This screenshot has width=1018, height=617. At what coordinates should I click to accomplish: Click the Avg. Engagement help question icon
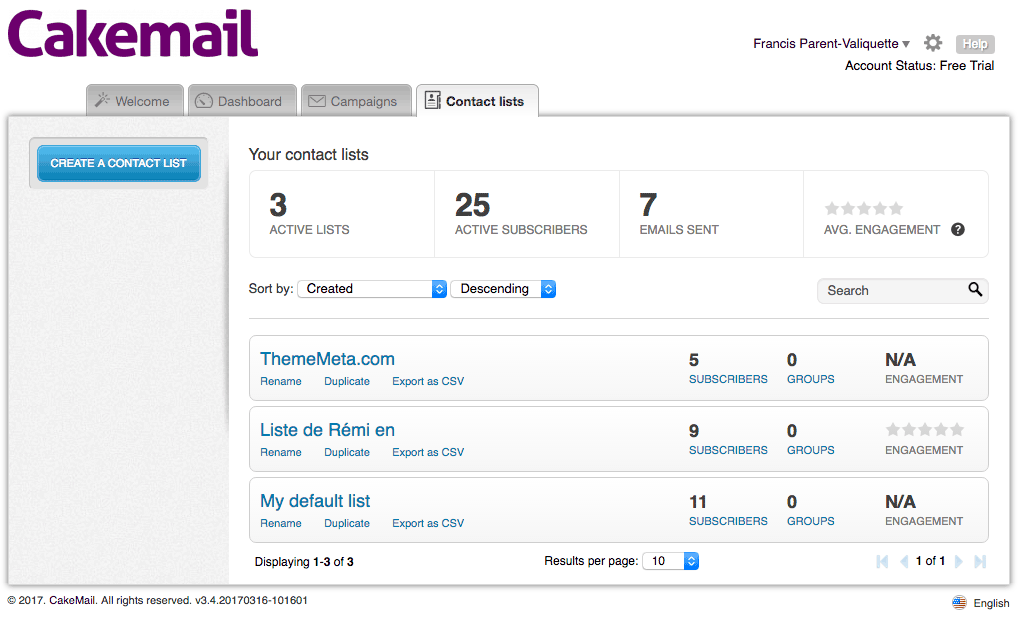click(958, 229)
